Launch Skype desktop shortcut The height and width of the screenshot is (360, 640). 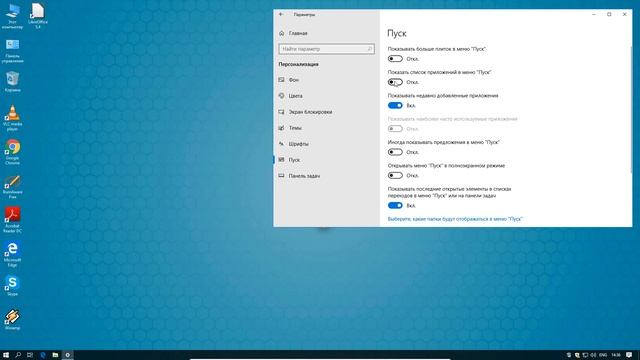pos(12,285)
